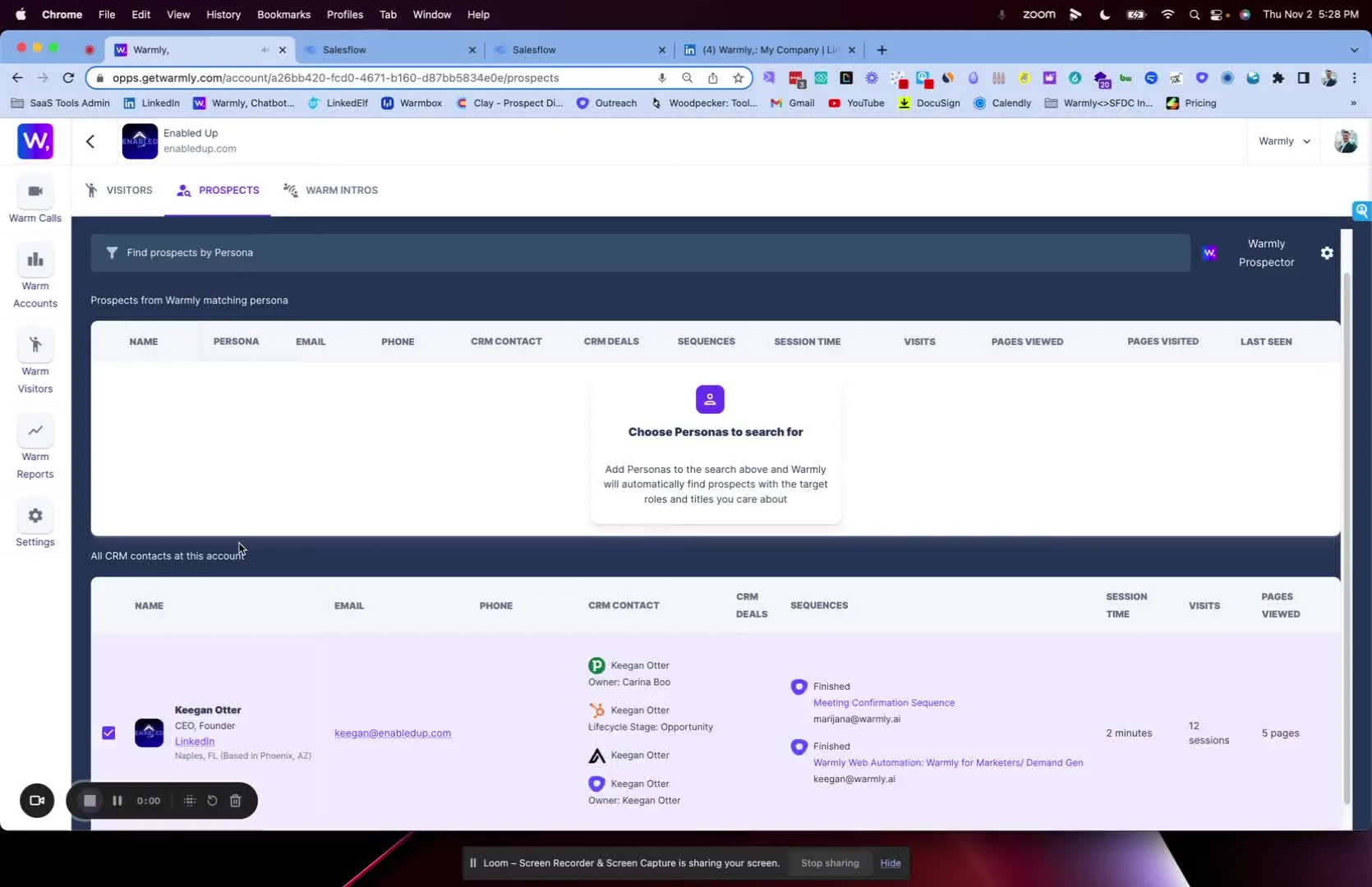Close the Warmly browser tab
1372x887 pixels.
tap(283, 50)
